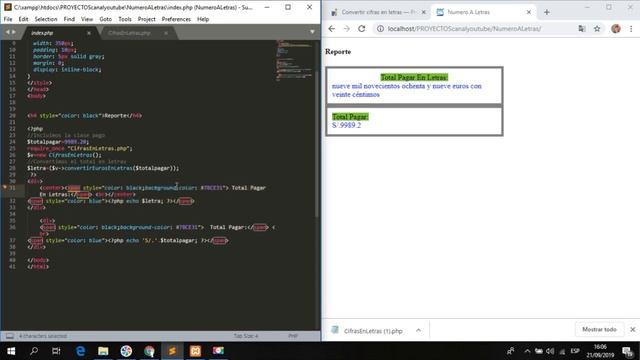Expand download item options chevron
Screen dimensions: 640x360
[x=418, y=330]
